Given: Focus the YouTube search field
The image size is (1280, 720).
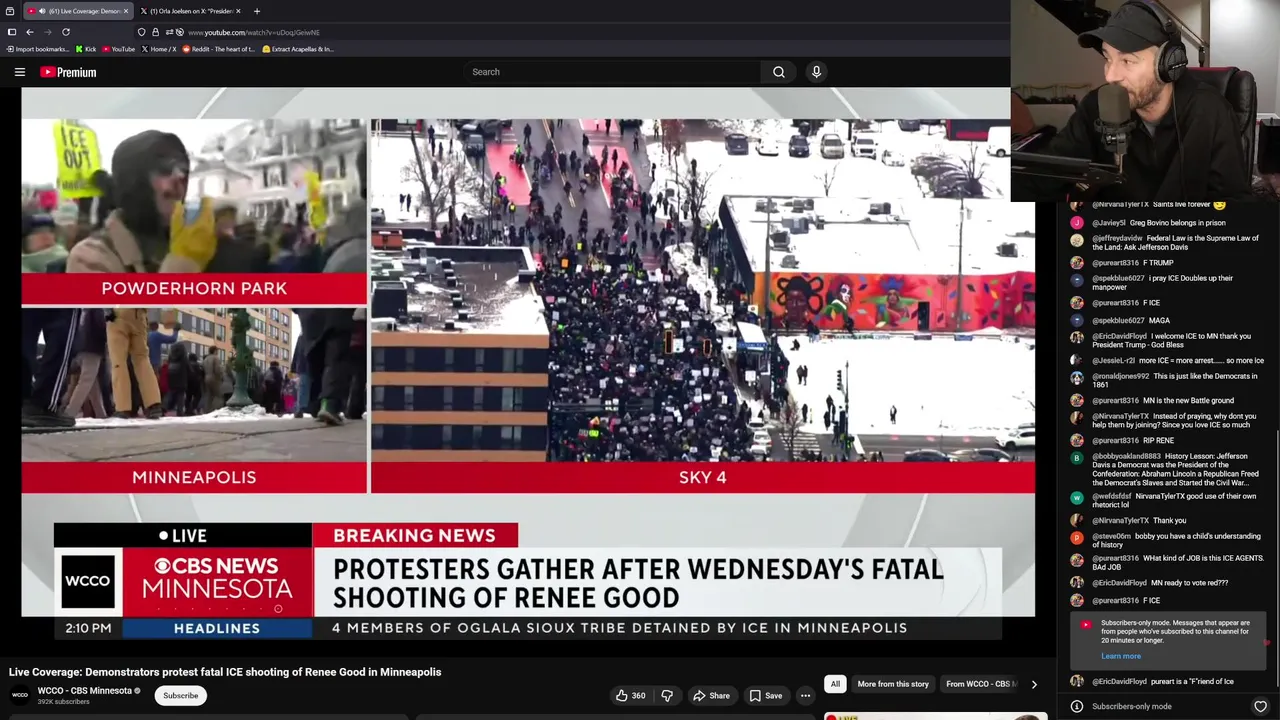Looking at the screenshot, I should [612, 72].
